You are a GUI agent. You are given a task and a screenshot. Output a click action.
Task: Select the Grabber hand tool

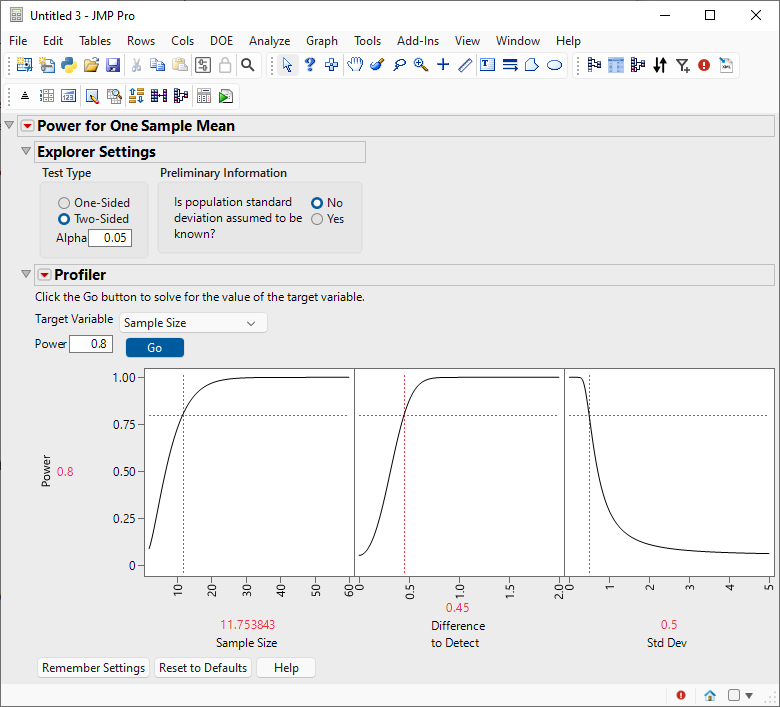[355, 65]
